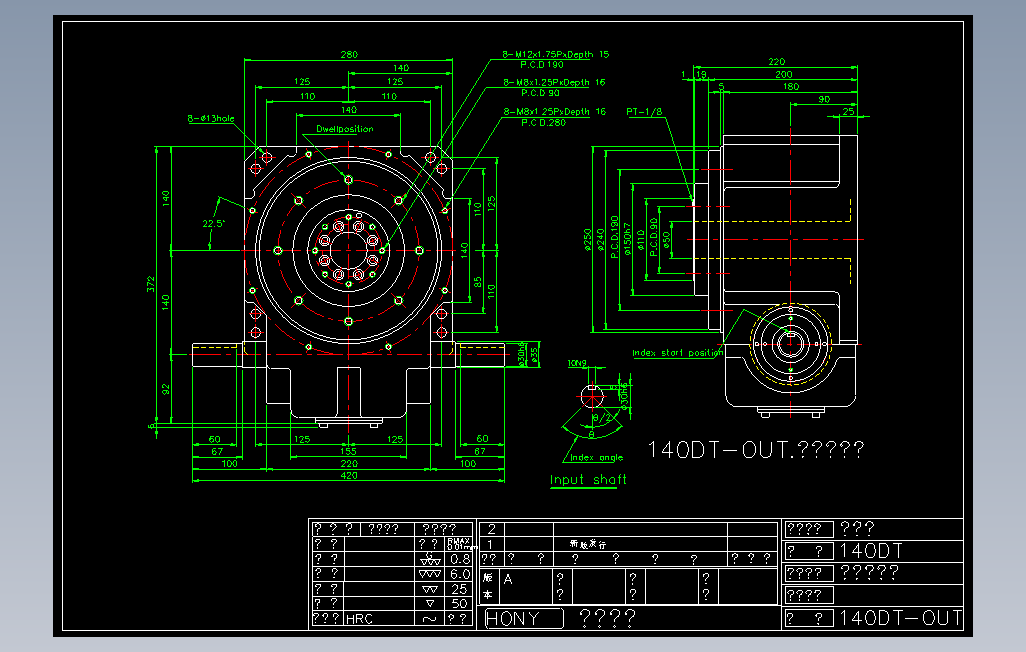Click the 'Input shaft' underlined title
The height and width of the screenshot is (652, 1026).
588,480
